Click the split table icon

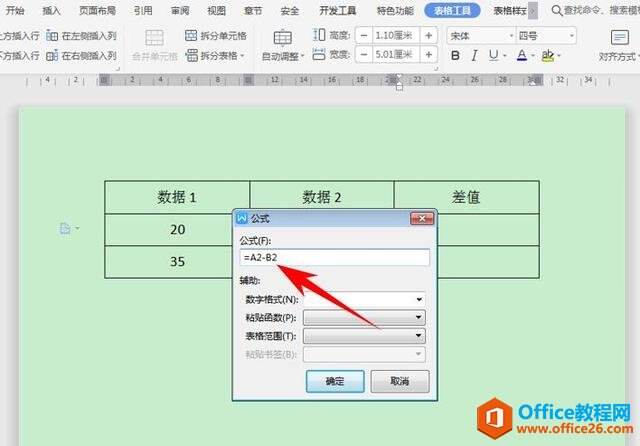click(x=191, y=55)
